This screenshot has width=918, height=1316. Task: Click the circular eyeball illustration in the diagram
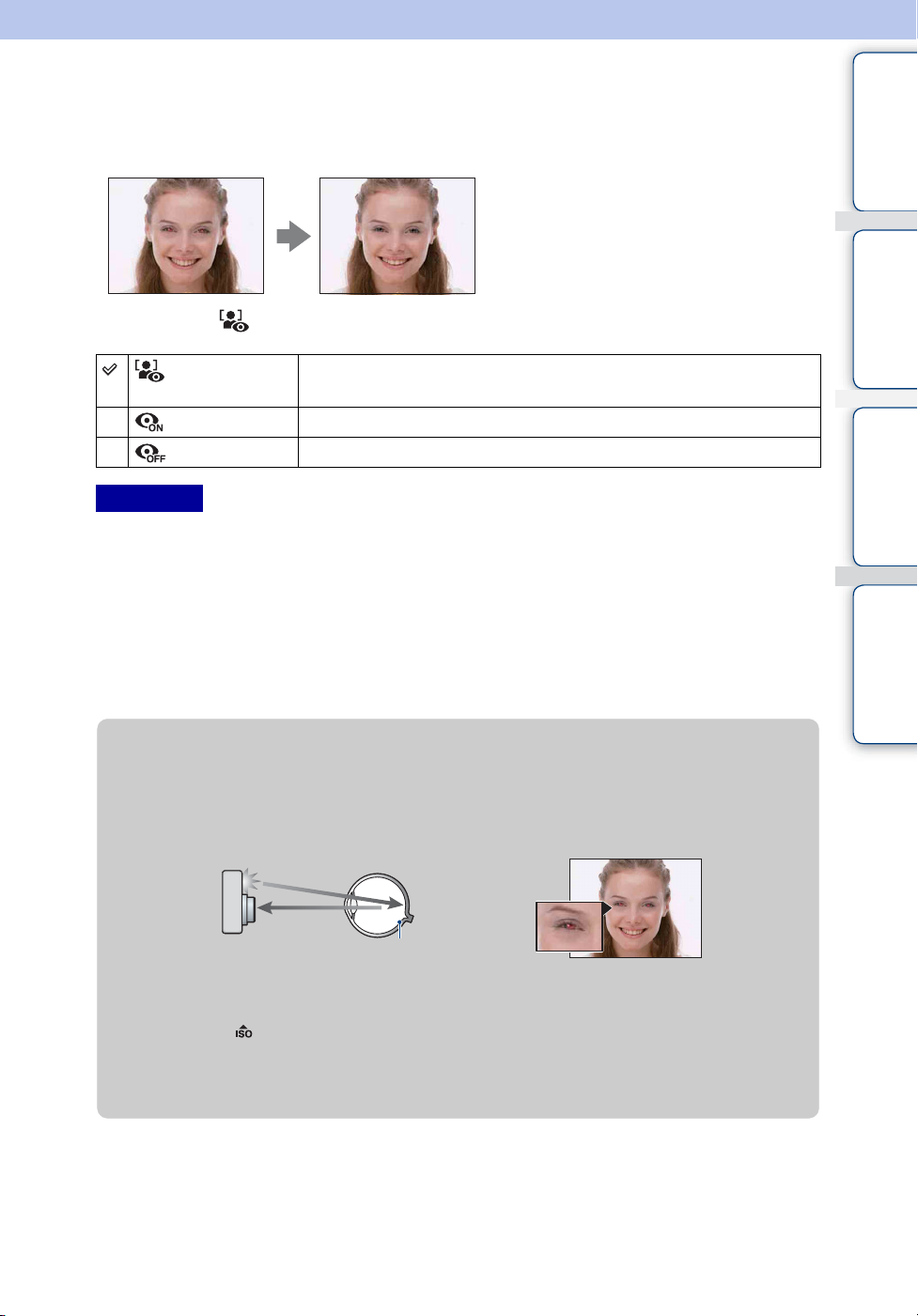378,903
